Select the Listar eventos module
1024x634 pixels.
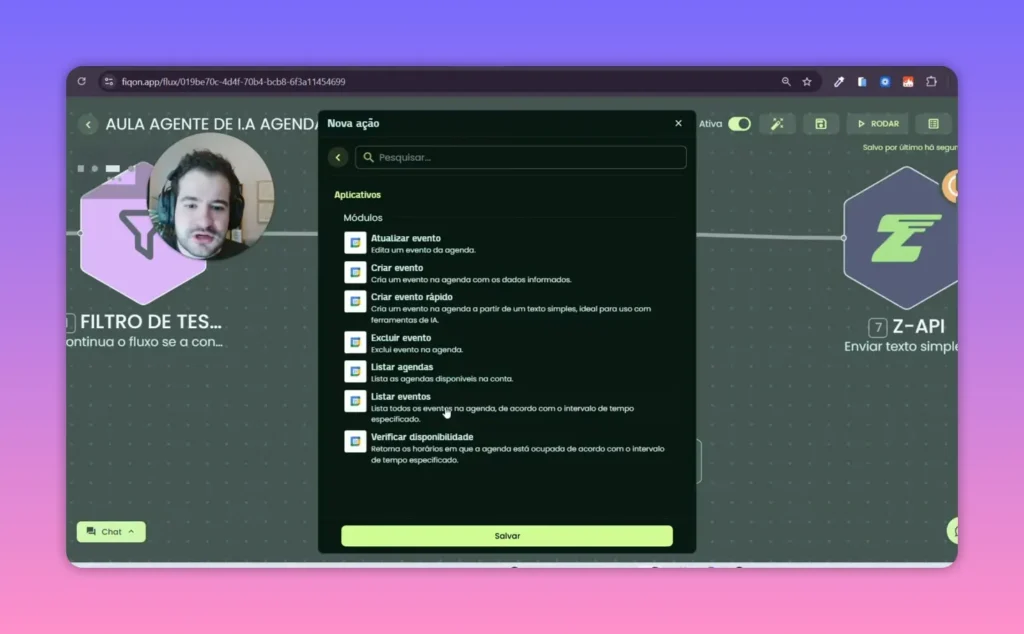(x=401, y=397)
